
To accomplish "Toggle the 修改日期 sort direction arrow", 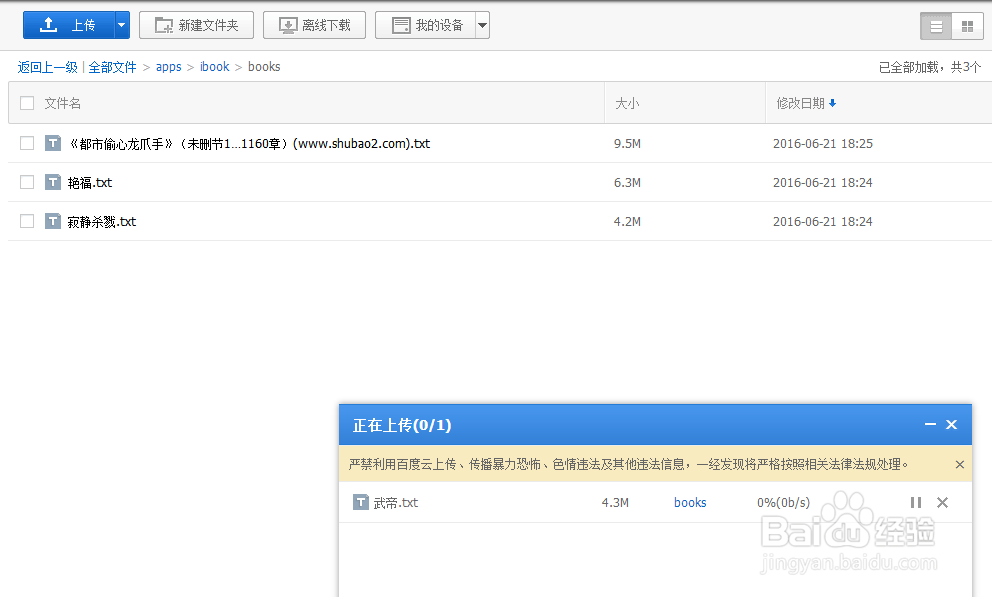I will tap(833, 103).
